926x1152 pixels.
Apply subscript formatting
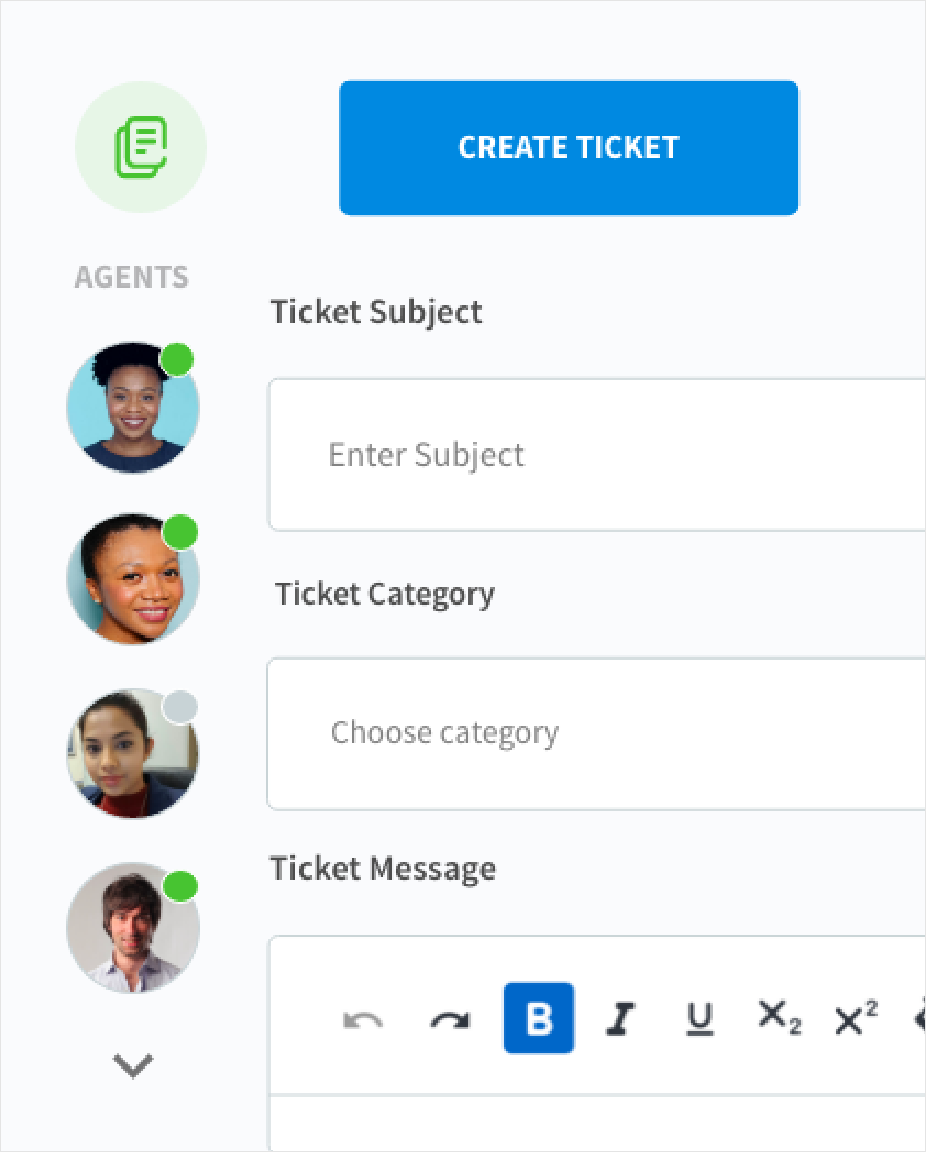click(x=779, y=1018)
